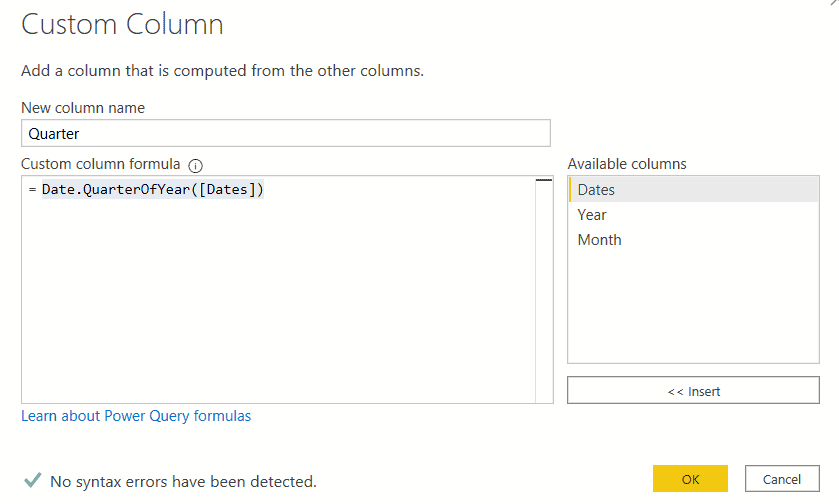The width and height of the screenshot is (839, 504).
Task: Click the formula editor scrollbar marker
Action: 544,180
